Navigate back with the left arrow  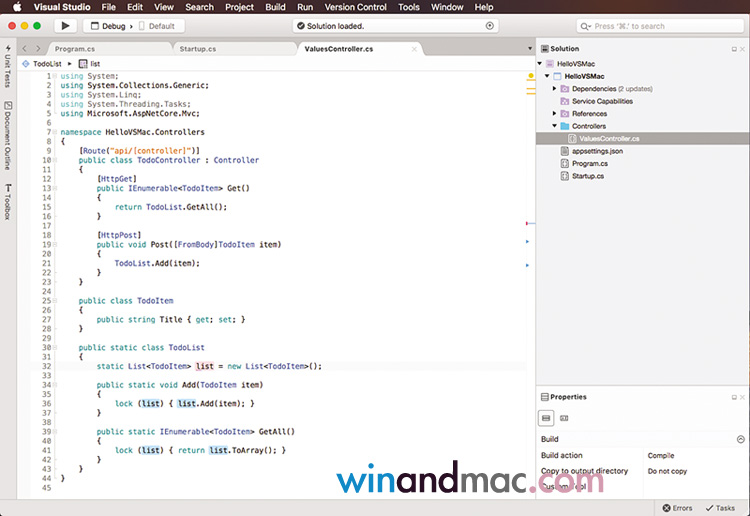(25, 48)
